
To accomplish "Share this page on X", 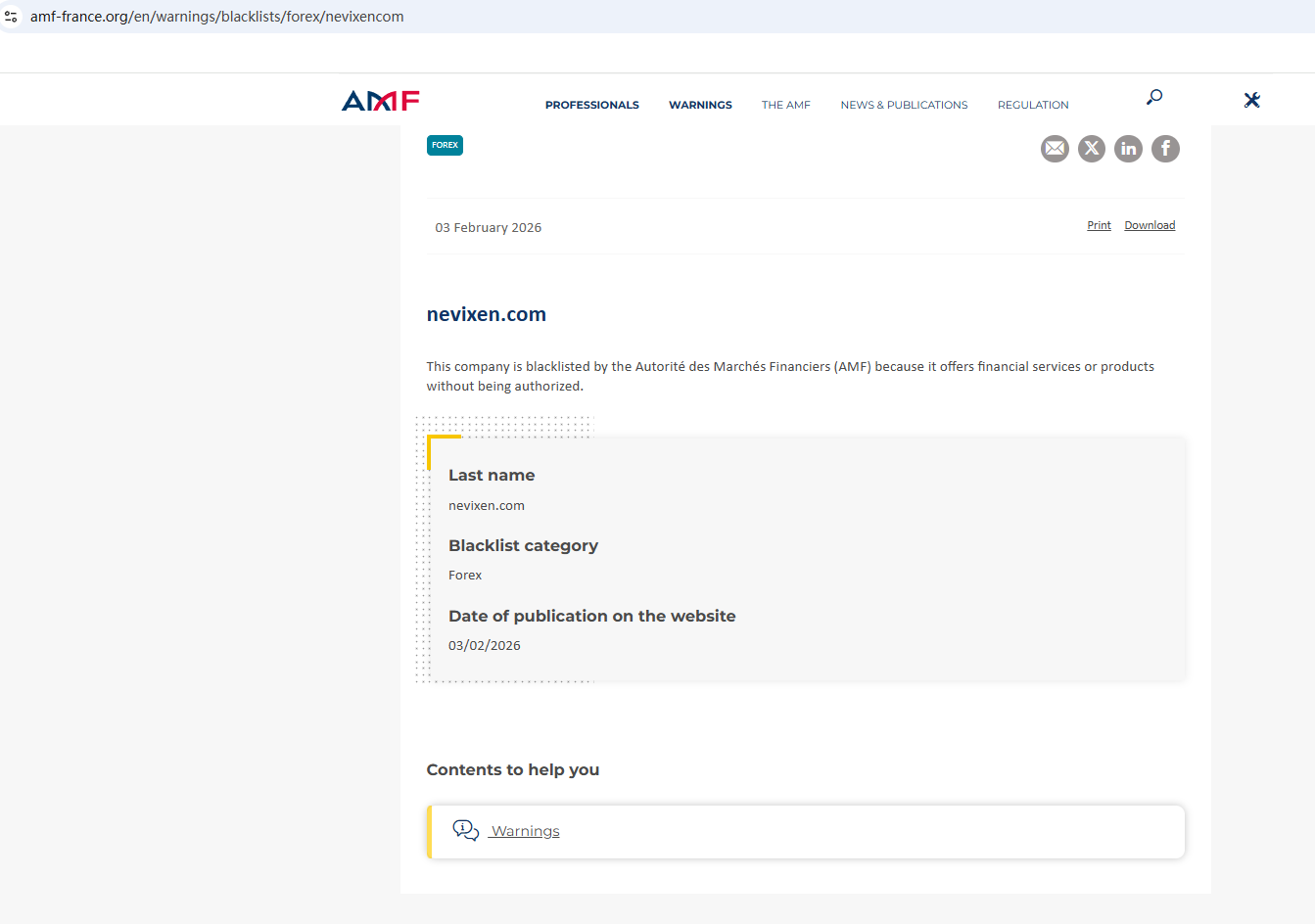I will (1092, 149).
